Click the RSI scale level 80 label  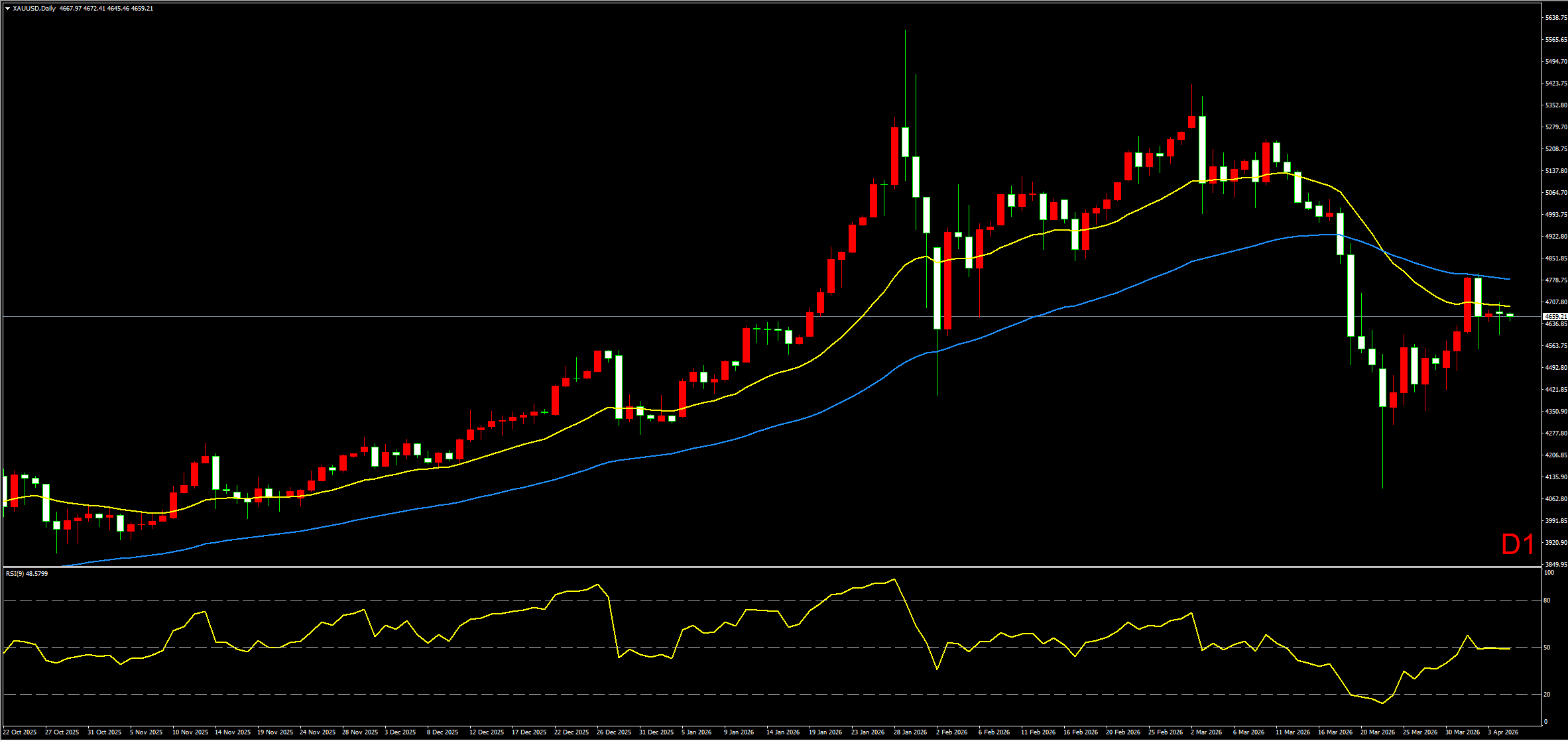(x=1547, y=600)
